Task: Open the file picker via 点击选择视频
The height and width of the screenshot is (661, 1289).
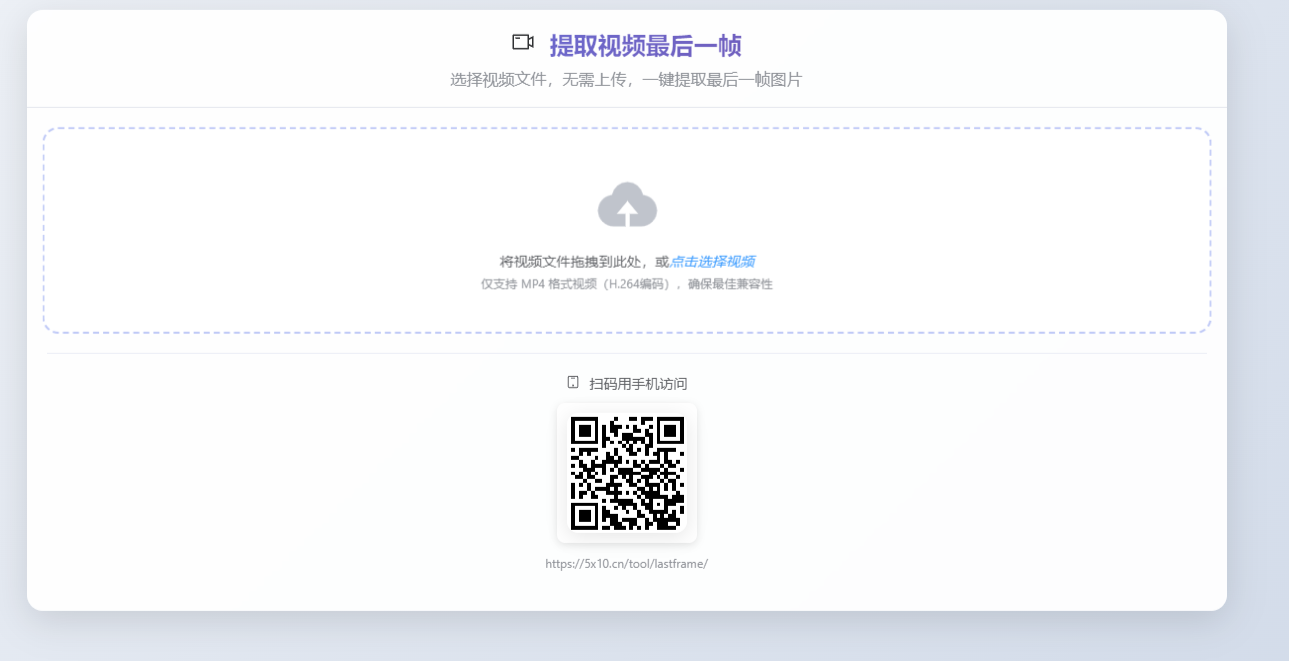Action: click(712, 262)
